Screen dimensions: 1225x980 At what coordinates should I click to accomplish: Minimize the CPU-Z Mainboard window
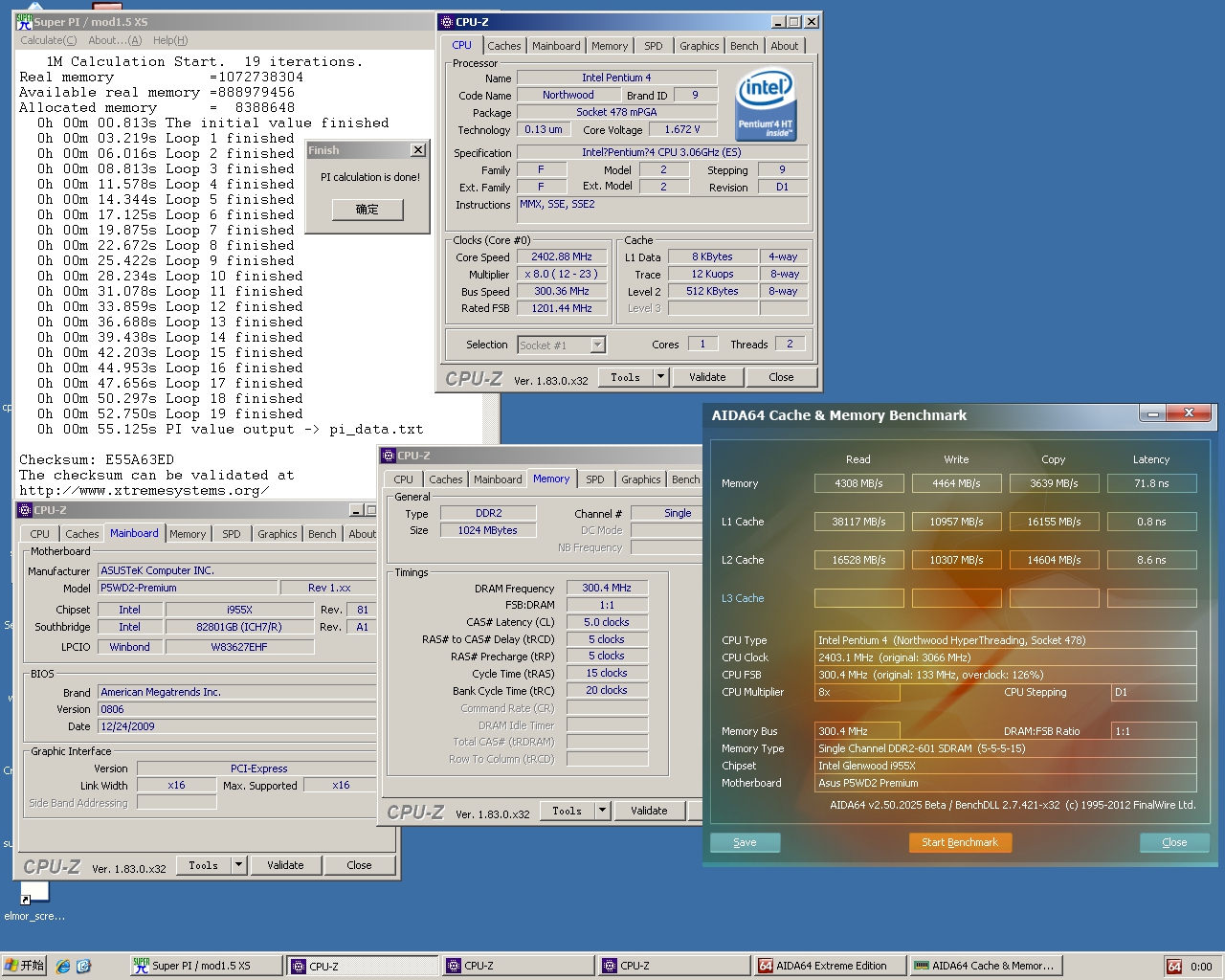pyautogui.click(x=356, y=510)
